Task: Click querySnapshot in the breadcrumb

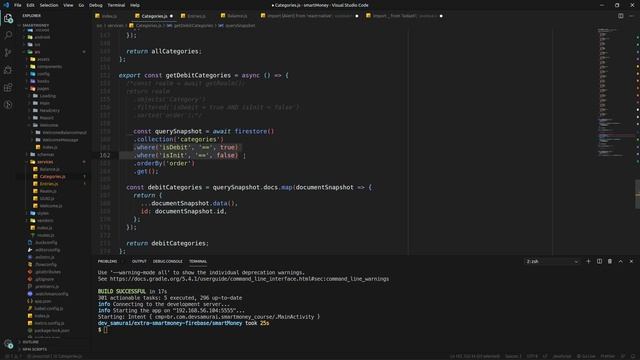Action: tap(240, 25)
